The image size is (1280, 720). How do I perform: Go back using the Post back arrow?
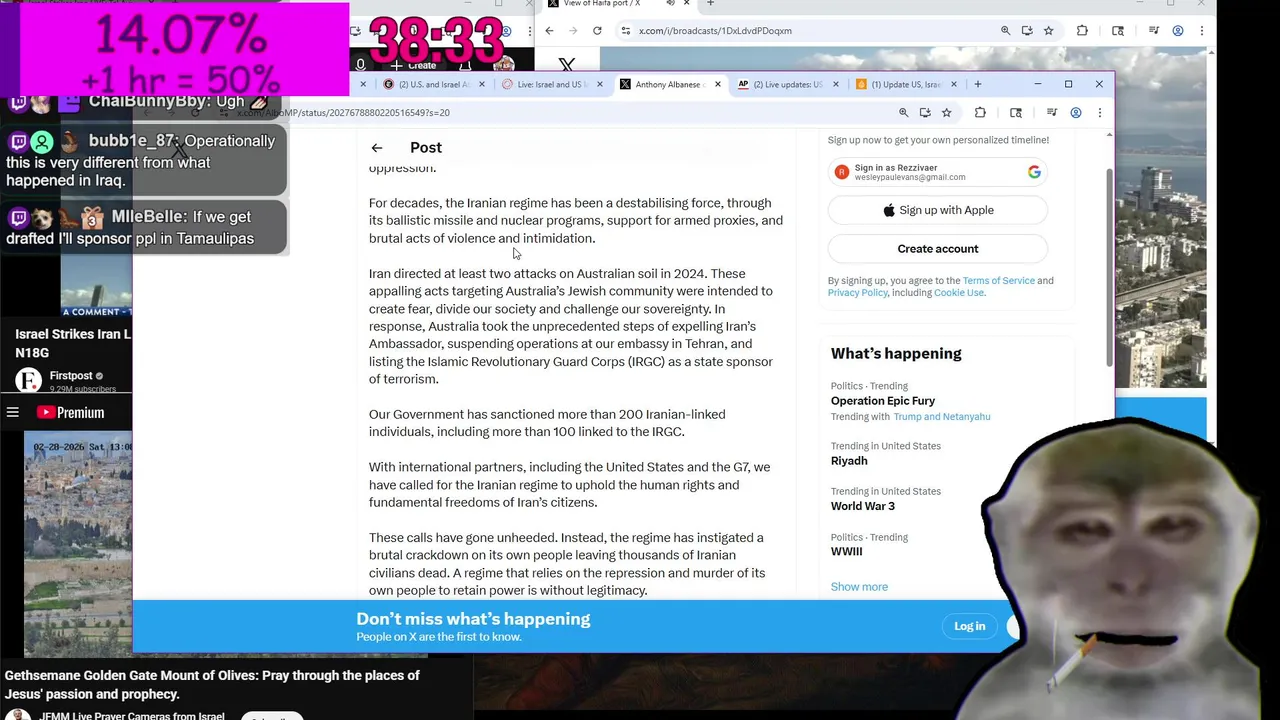377,148
